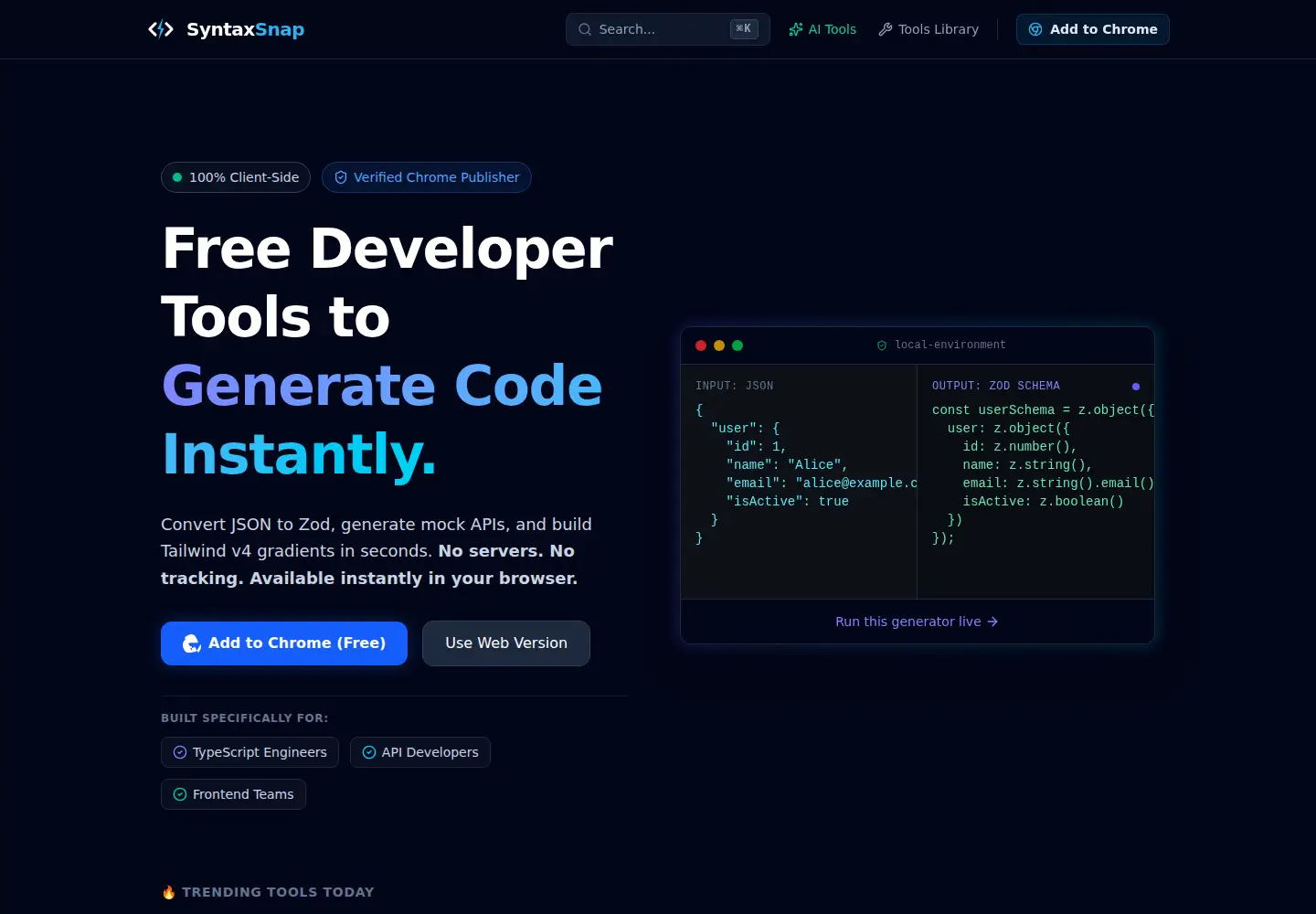
Task: Click the API Developers chip
Action: 420,752
